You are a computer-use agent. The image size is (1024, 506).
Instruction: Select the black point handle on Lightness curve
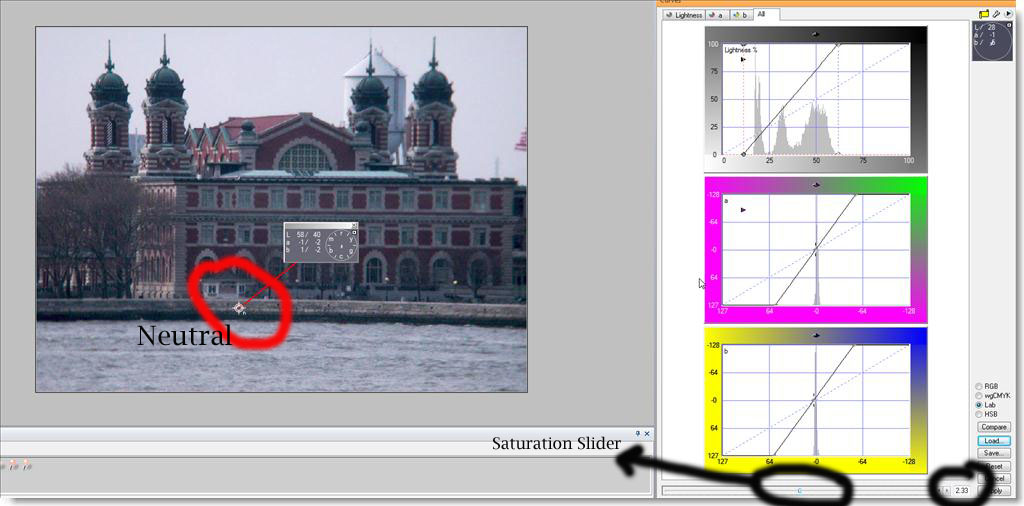(743, 155)
